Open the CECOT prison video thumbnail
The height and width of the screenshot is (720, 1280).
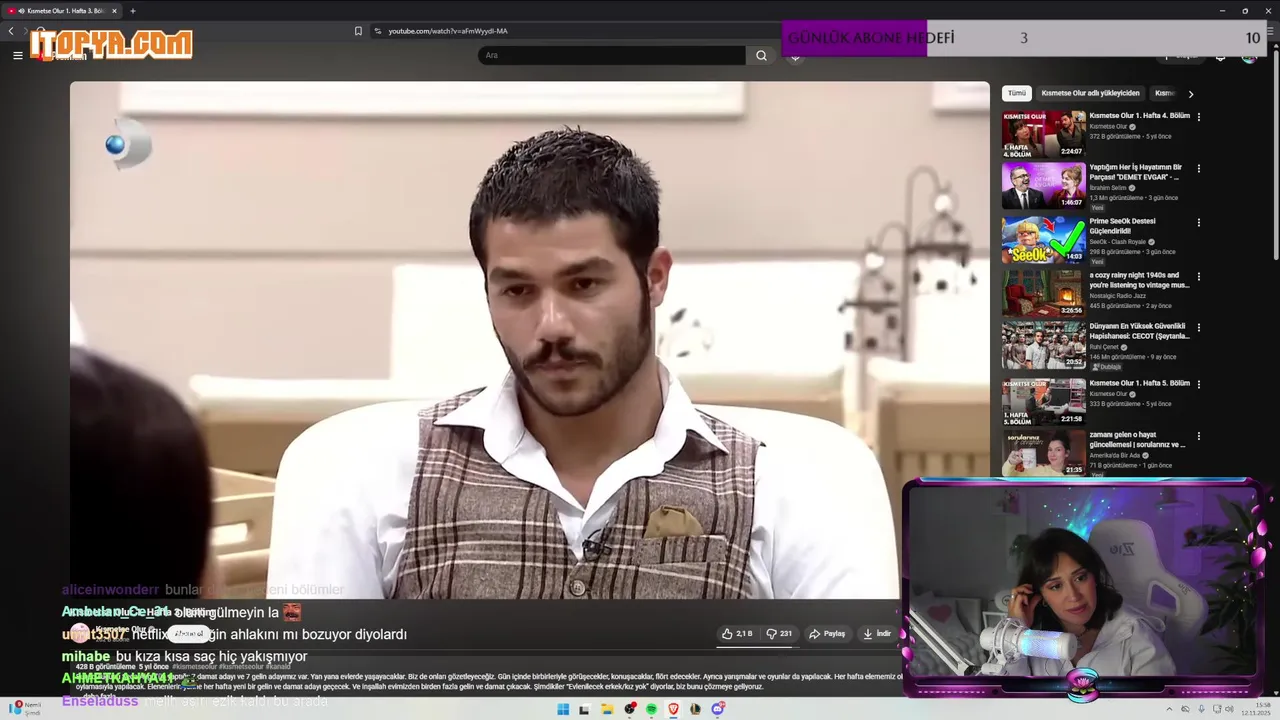click(x=1044, y=345)
